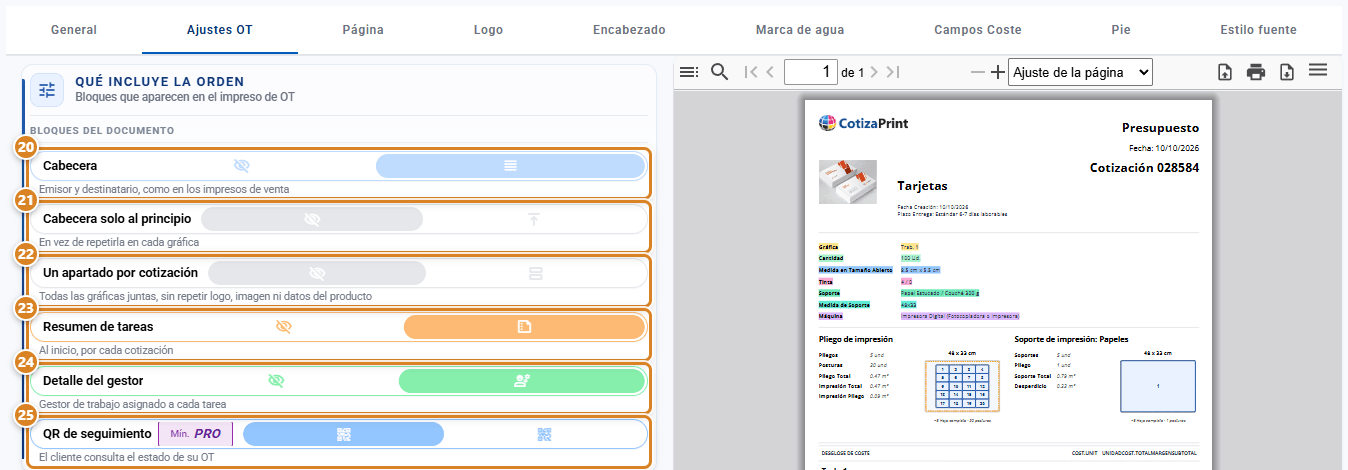Screen dimensions: 1348x470
Task: Click the page number input field
Action: [x=811, y=72]
